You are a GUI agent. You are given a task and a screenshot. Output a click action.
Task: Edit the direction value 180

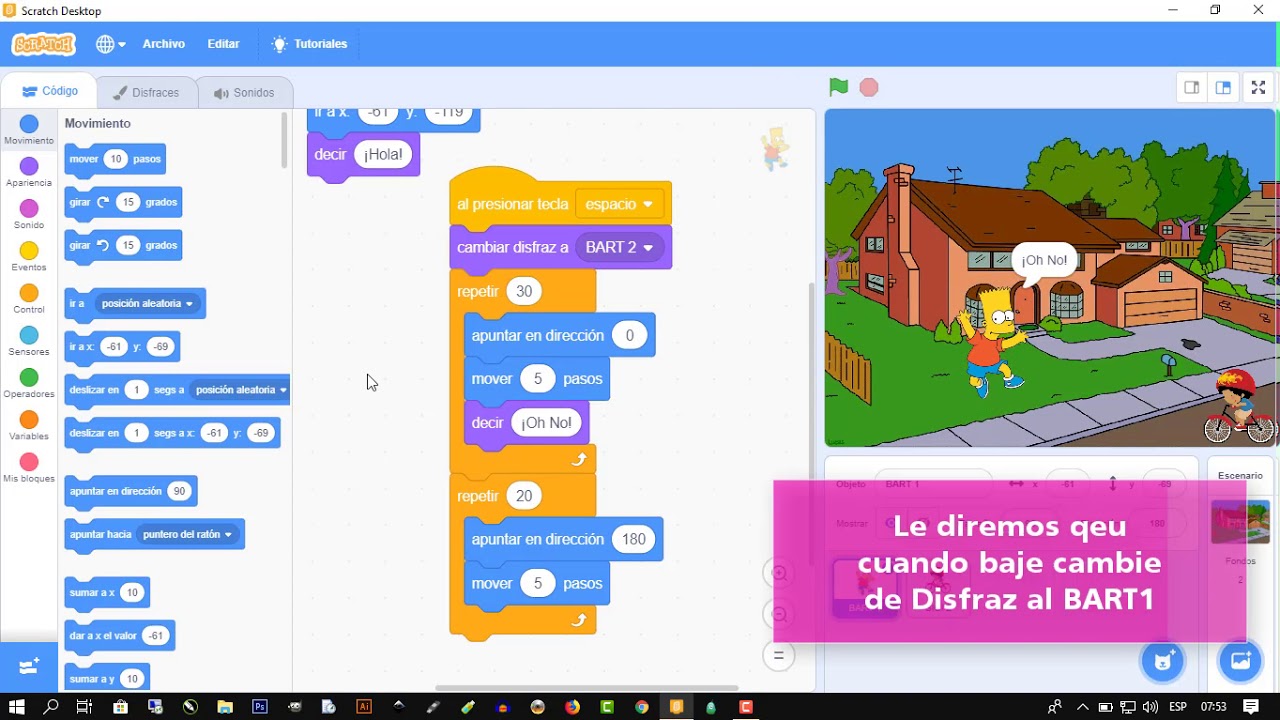tap(634, 539)
